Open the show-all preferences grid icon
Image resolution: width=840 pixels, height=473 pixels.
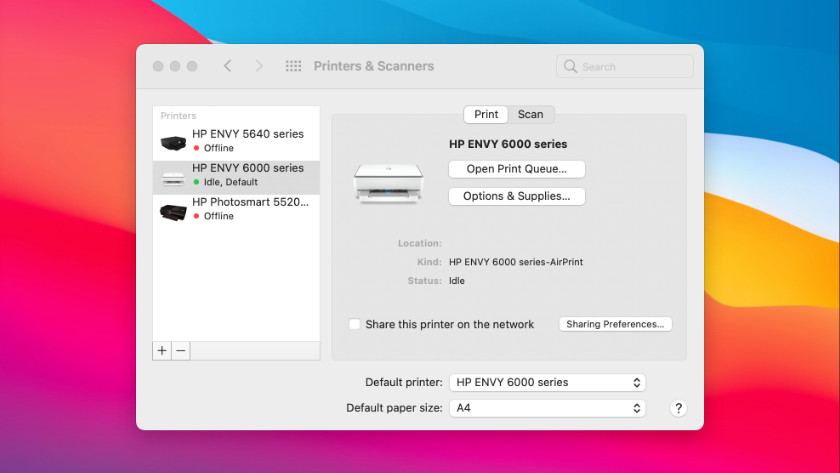(x=293, y=66)
